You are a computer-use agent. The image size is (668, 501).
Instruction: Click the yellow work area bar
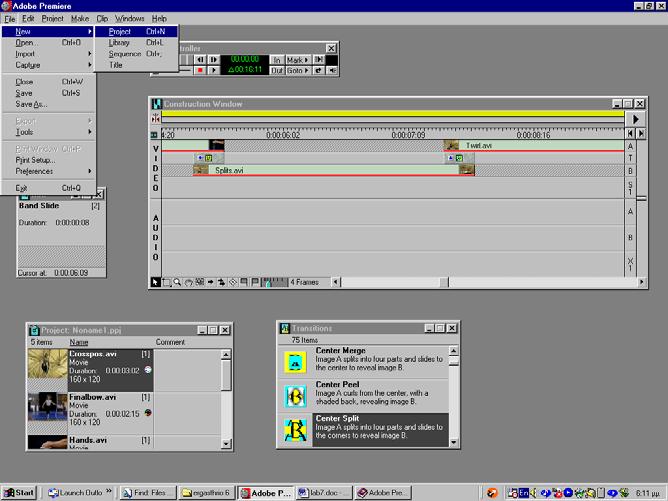click(393, 113)
